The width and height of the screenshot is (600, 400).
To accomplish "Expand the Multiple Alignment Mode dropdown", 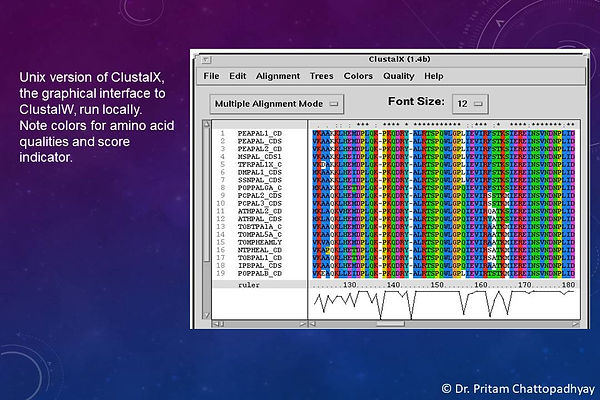I will pos(277,104).
